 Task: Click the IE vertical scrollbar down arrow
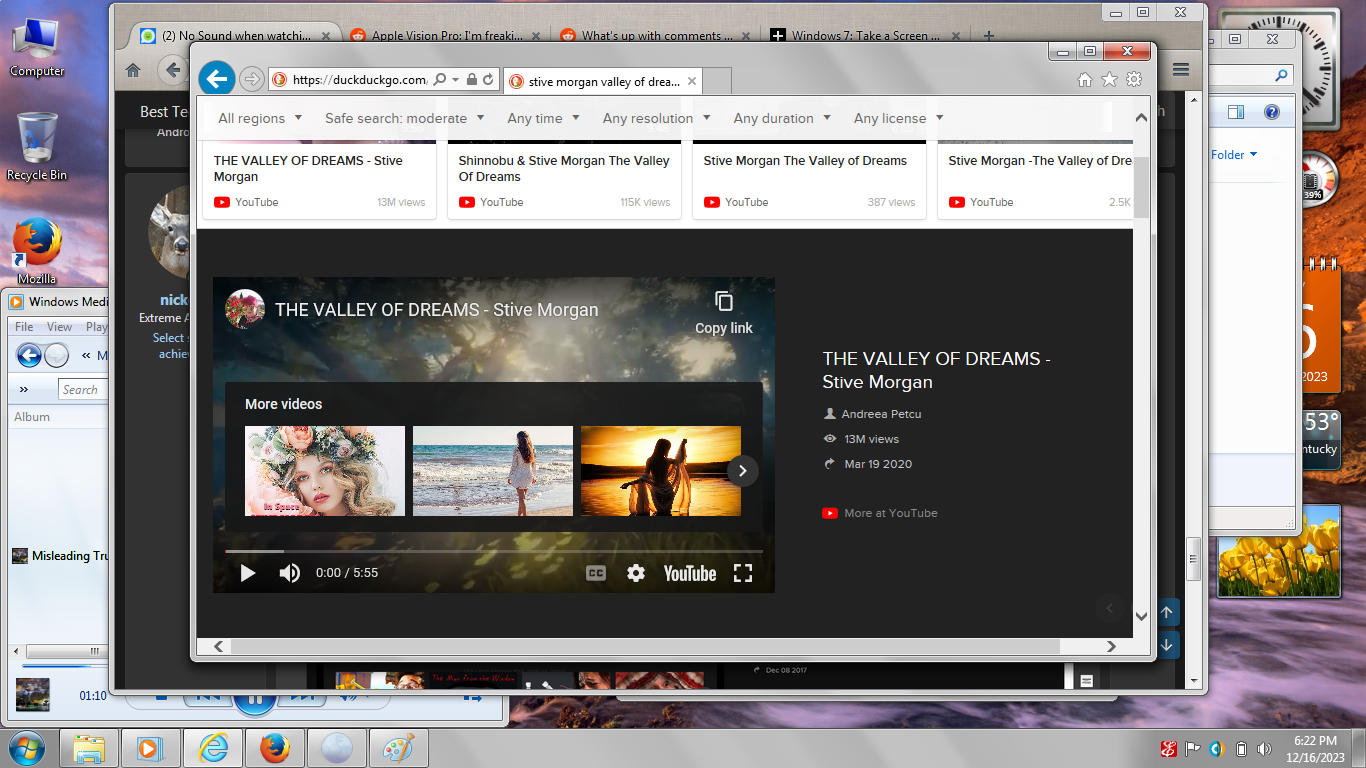coord(1142,617)
